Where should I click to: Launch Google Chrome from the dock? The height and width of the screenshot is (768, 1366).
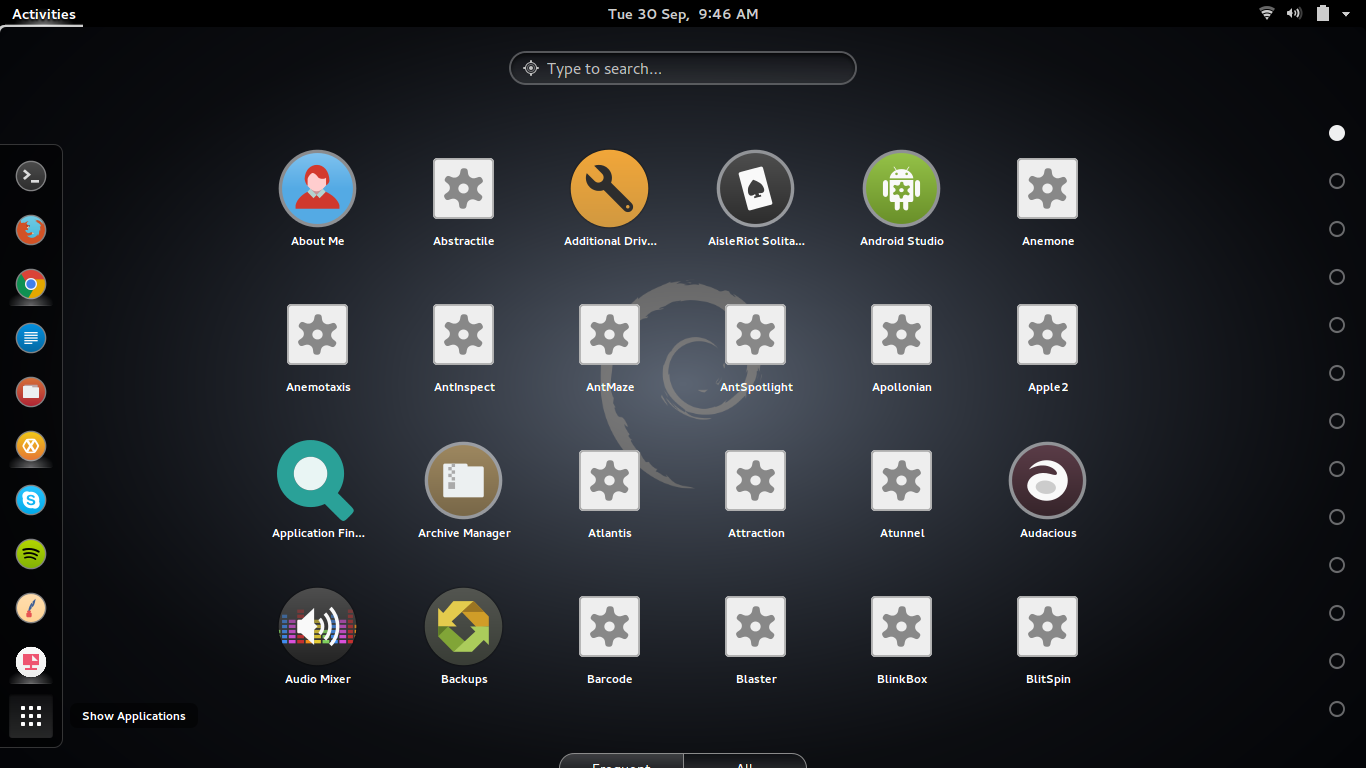(x=31, y=284)
